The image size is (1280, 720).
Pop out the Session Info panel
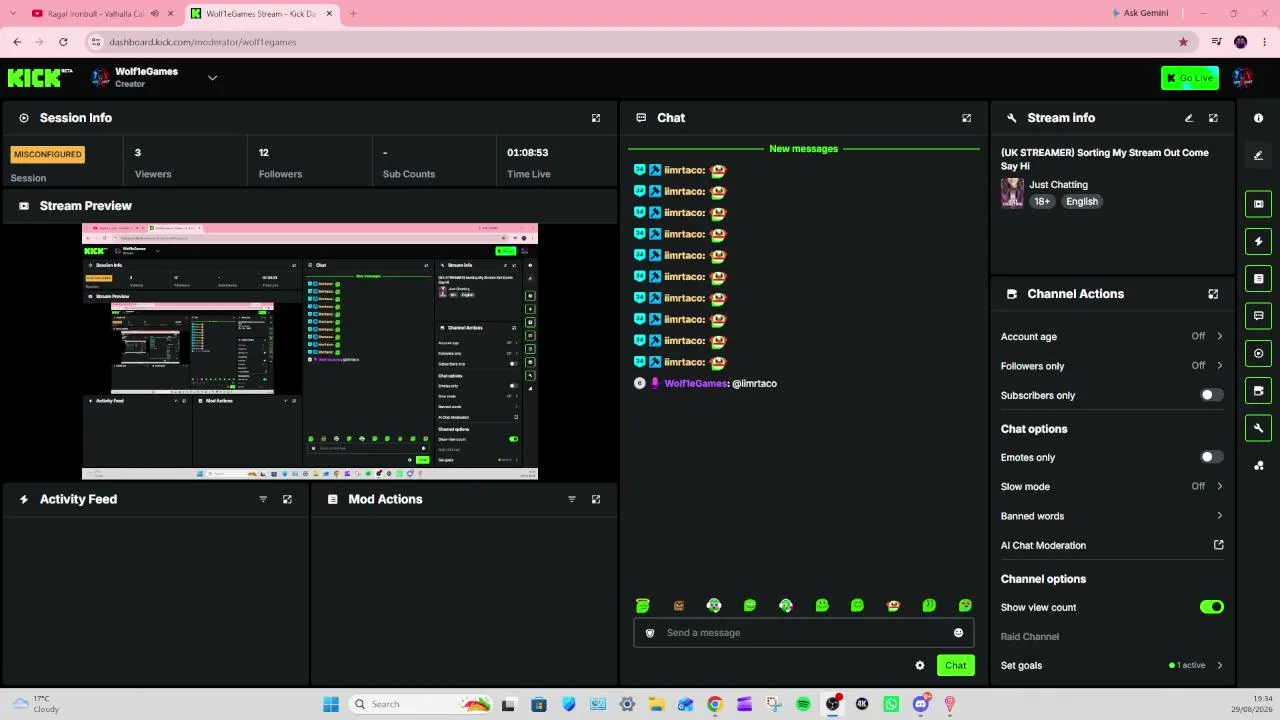[x=596, y=118]
